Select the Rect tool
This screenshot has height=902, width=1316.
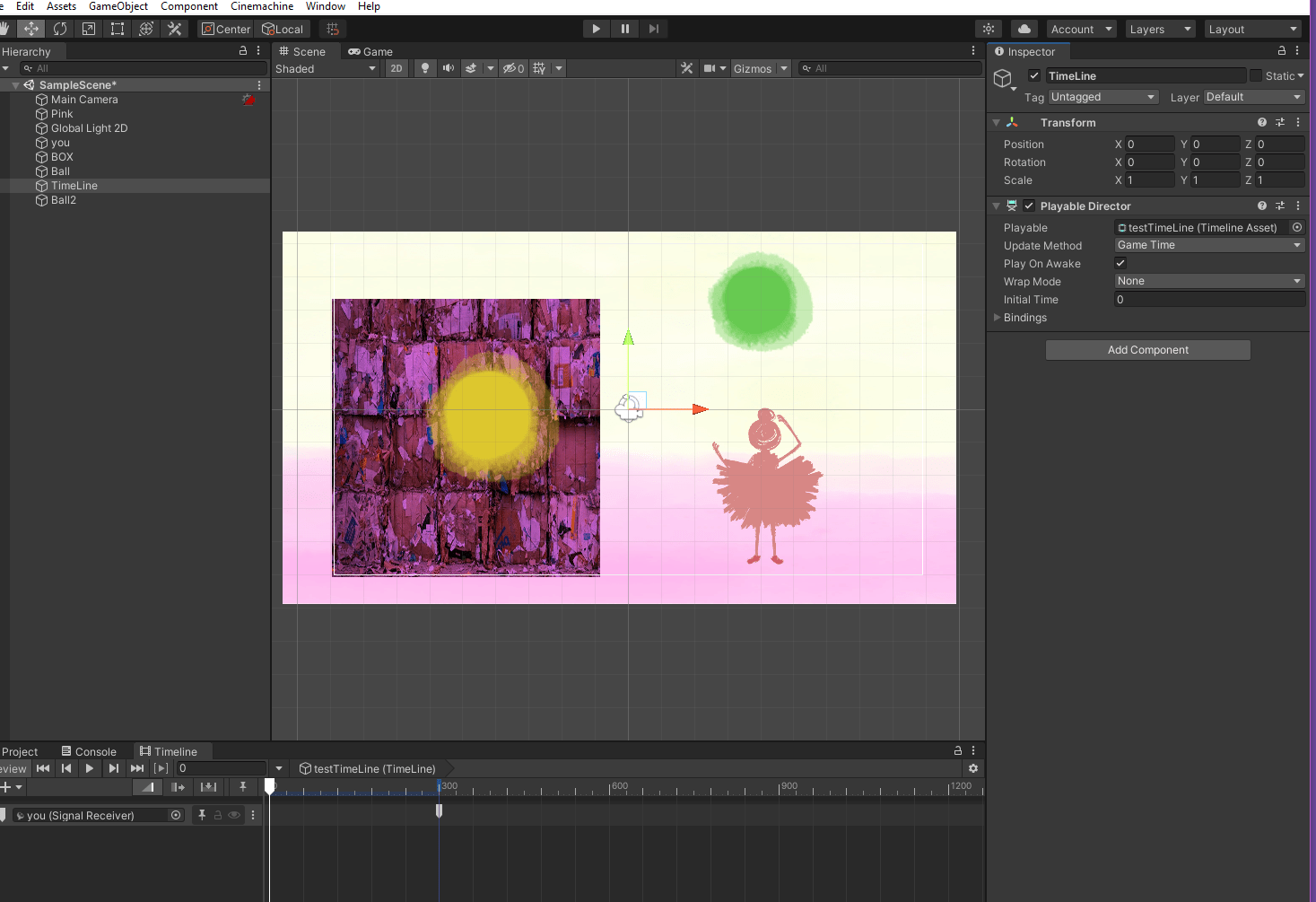click(118, 29)
